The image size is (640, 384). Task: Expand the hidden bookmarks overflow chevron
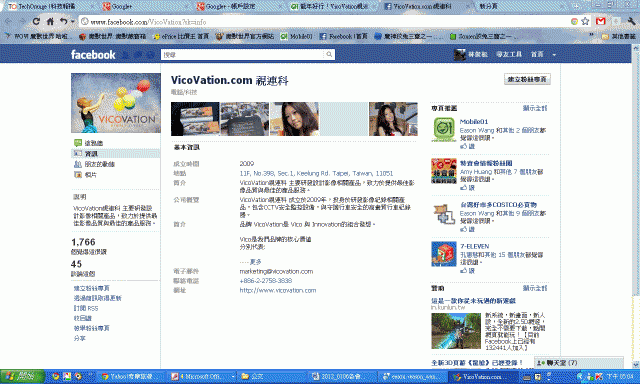coord(591,36)
